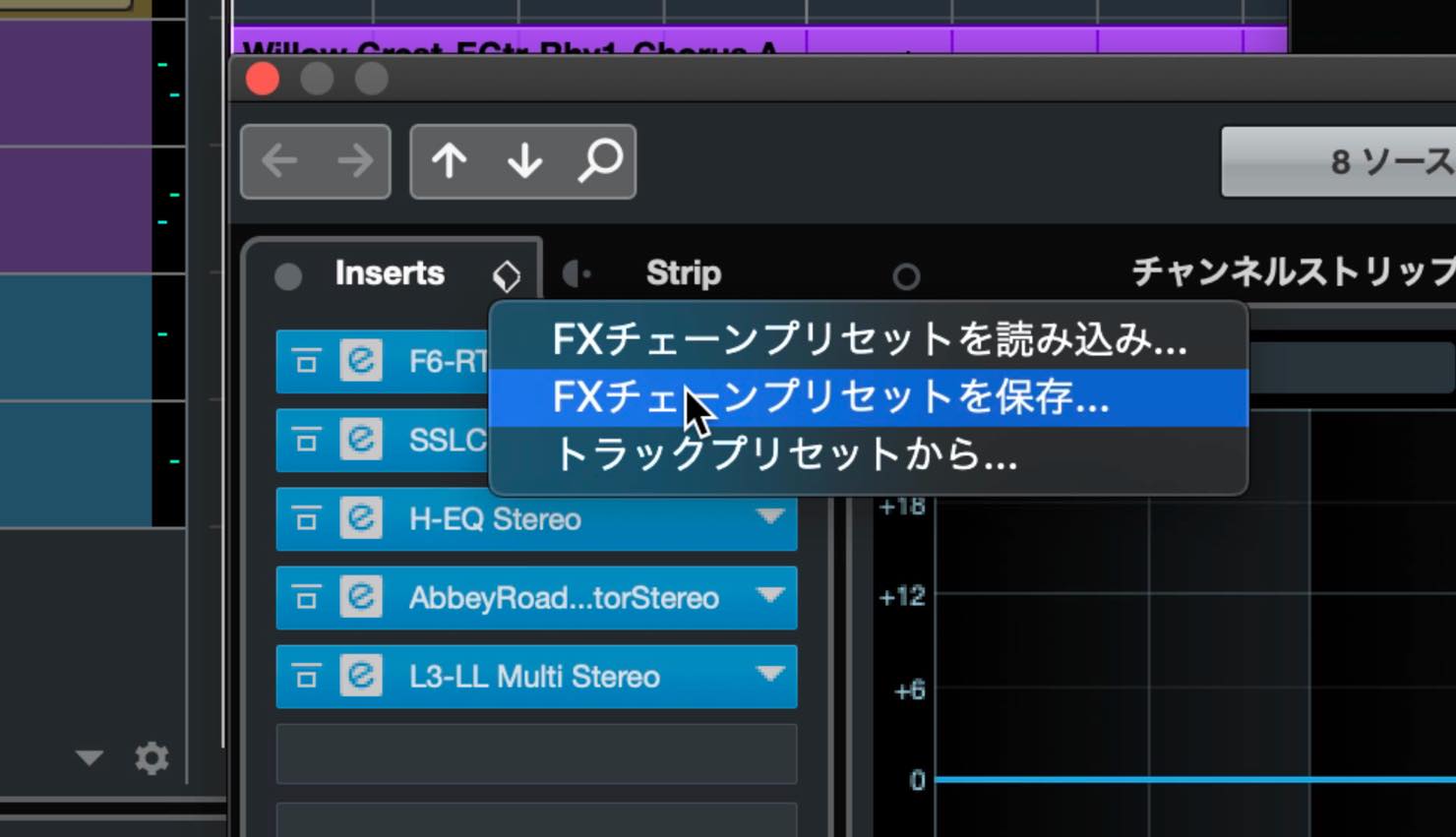Click the down arrow navigation button

524,161
